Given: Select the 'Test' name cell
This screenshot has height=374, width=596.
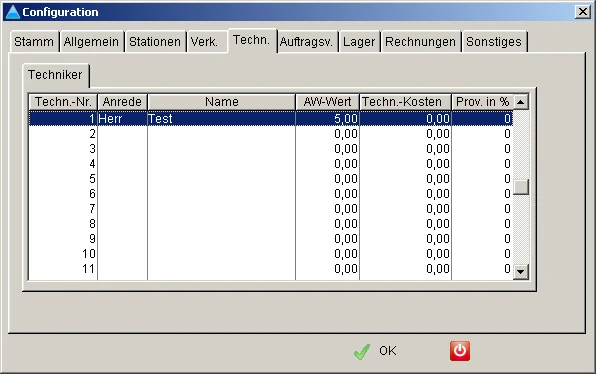Looking at the screenshot, I should pos(222,119).
